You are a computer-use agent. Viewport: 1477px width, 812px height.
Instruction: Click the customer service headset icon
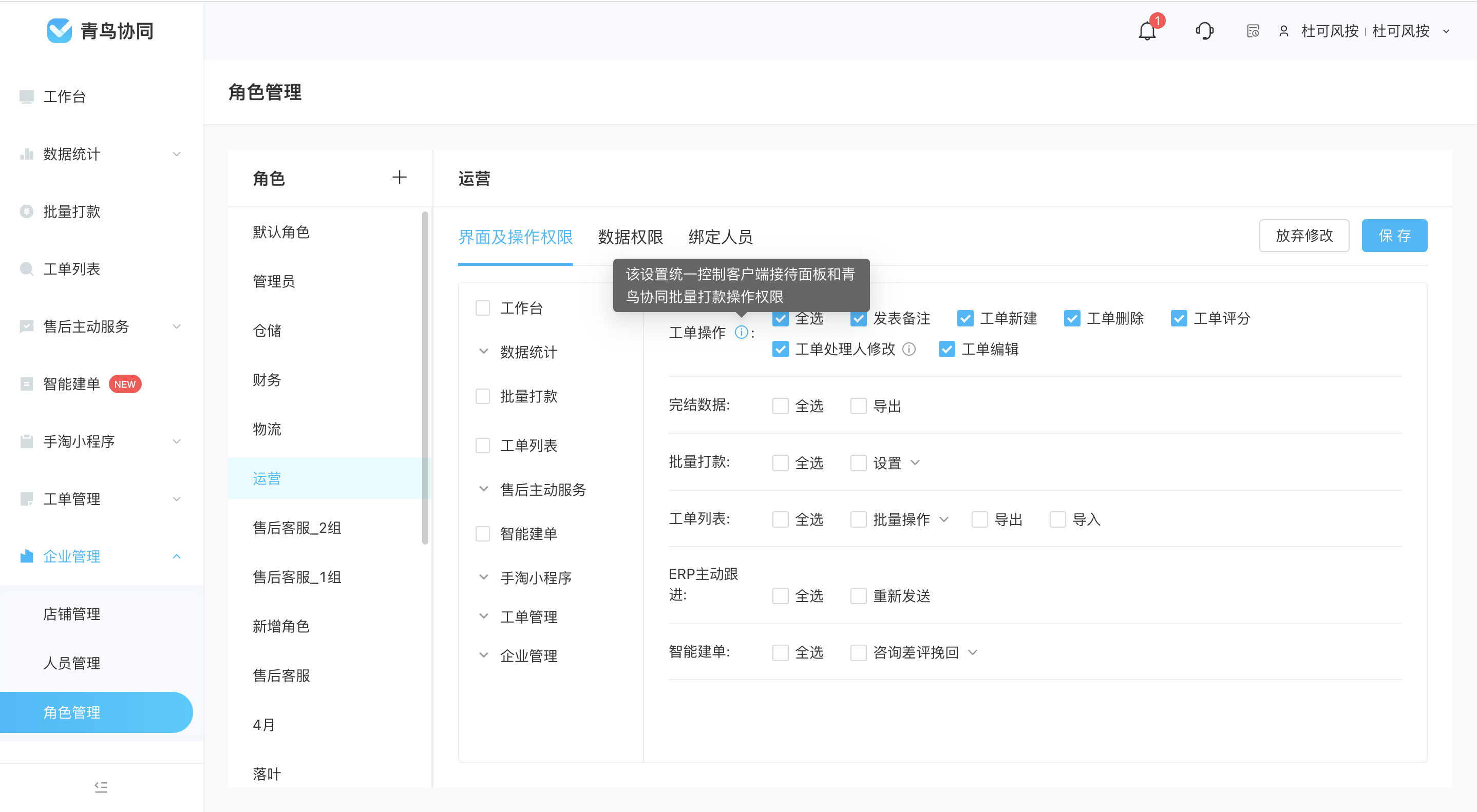coord(1204,30)
